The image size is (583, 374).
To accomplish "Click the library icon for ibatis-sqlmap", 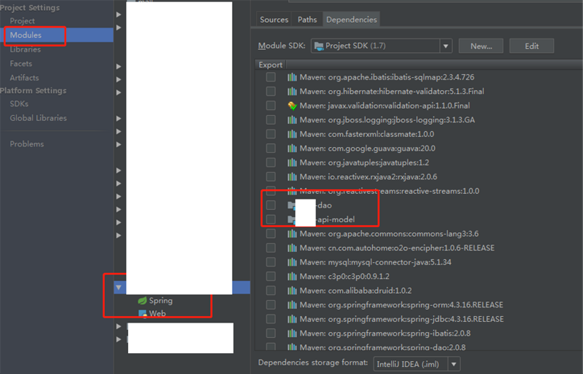I will (292, 77).
